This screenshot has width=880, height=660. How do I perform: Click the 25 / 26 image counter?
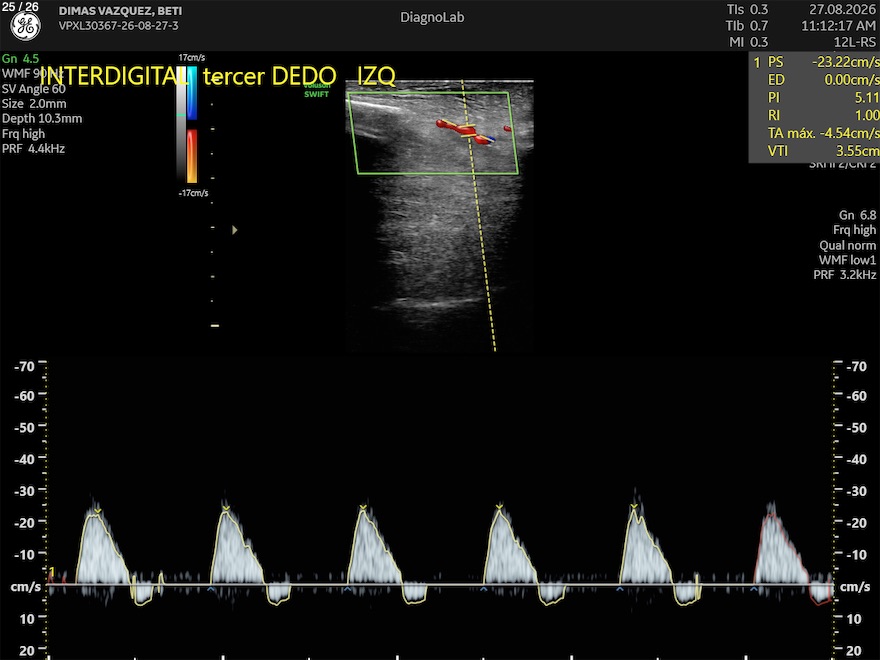click(20, 6)
